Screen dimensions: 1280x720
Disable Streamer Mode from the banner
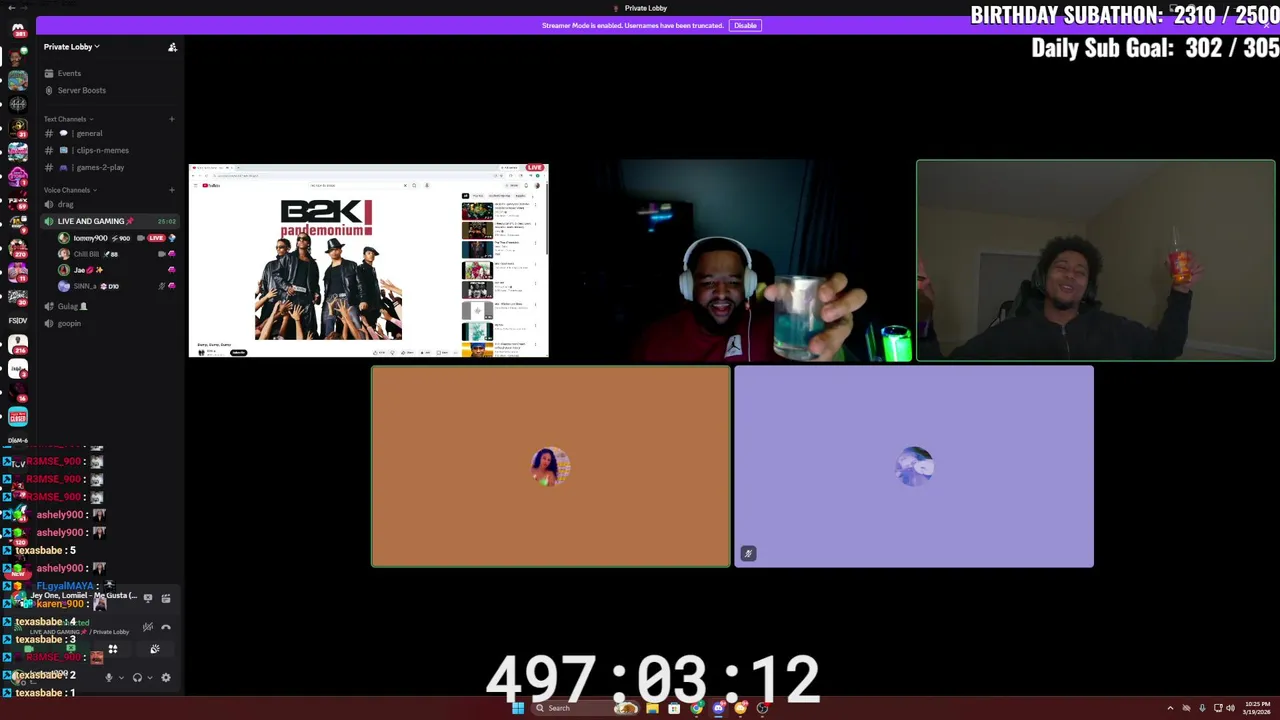coord(745,25)
